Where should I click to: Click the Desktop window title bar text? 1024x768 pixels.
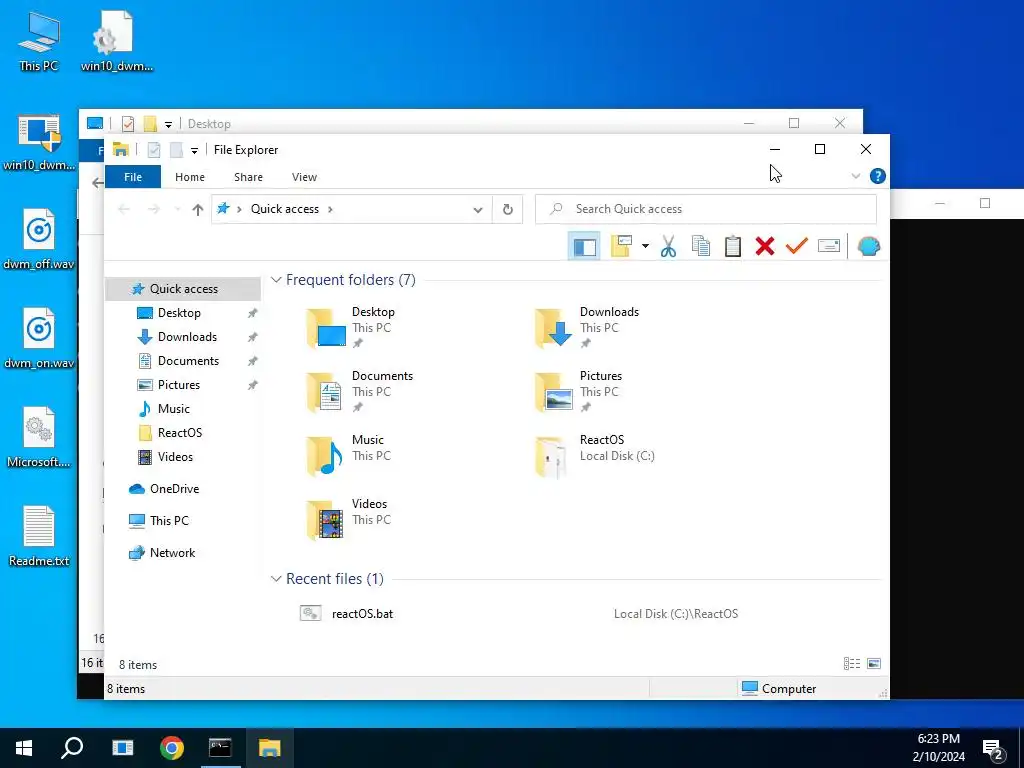click(209, 124)
